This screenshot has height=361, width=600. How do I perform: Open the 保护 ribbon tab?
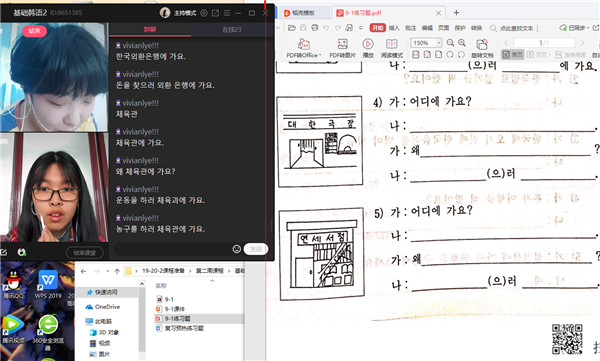pos(460,28)
